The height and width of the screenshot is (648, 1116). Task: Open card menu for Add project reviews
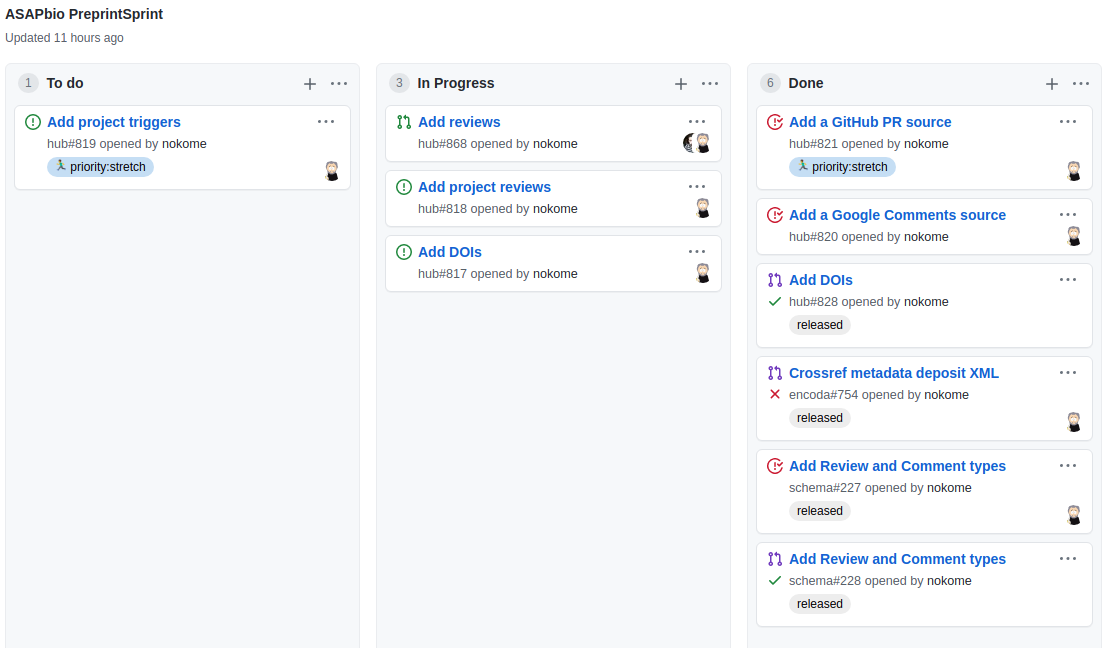(x=697, y=187)
